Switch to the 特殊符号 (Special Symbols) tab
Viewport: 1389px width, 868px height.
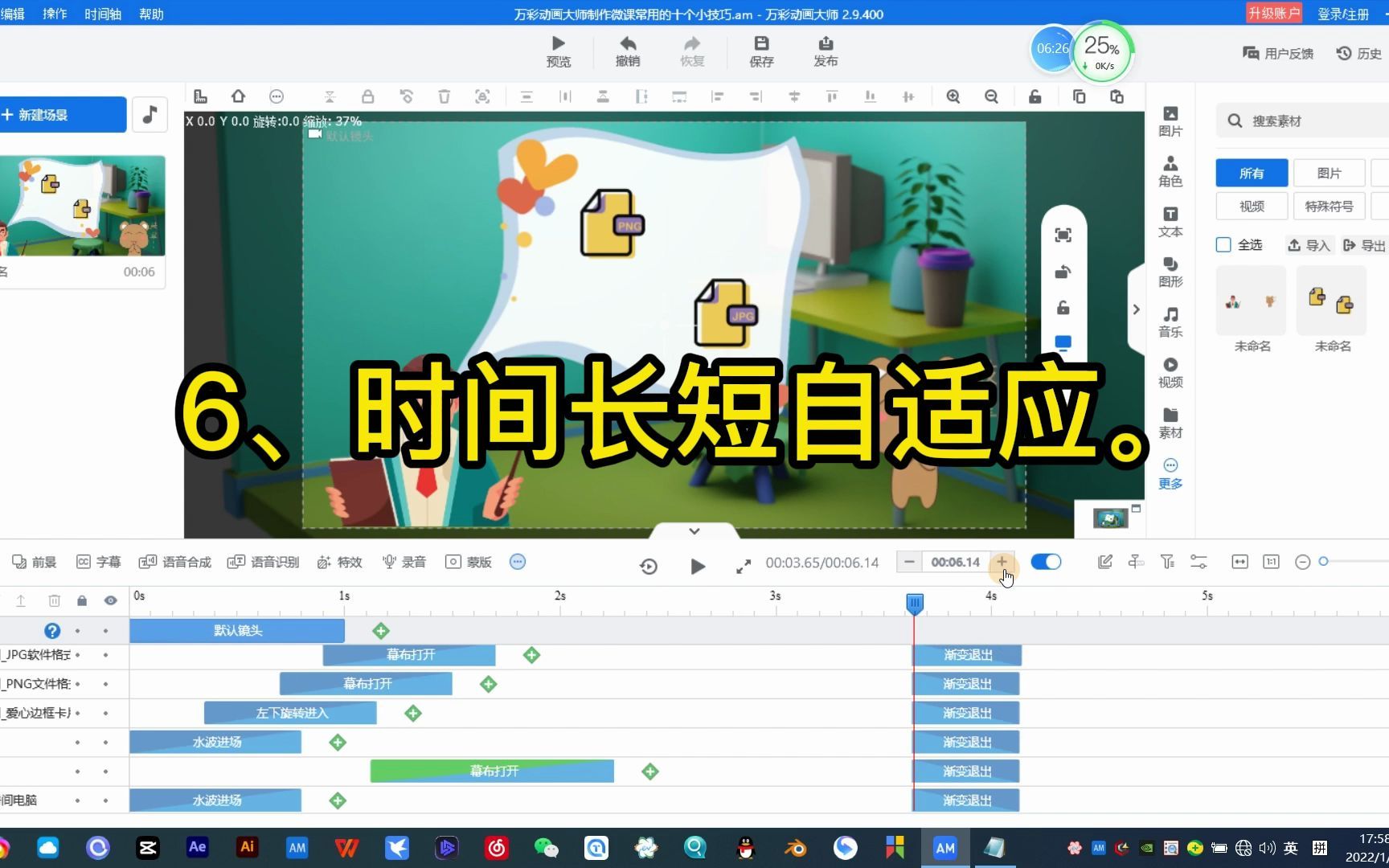pyautogui.click(x=1328, y=206)
